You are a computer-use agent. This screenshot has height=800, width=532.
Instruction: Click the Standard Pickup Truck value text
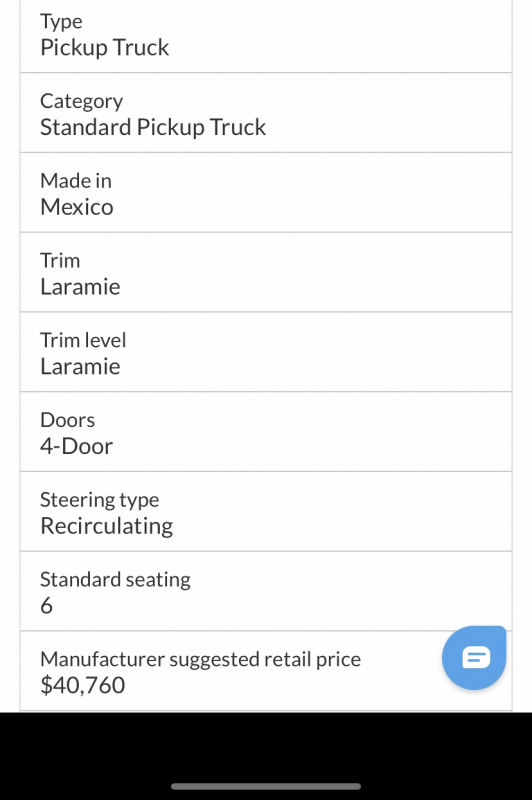pyautogui.click(x=153, y=127)
